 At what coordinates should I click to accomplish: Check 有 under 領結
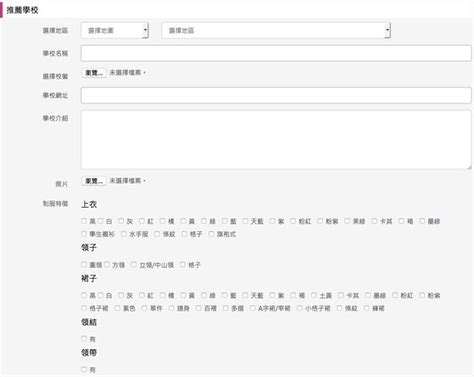[84, 339]
